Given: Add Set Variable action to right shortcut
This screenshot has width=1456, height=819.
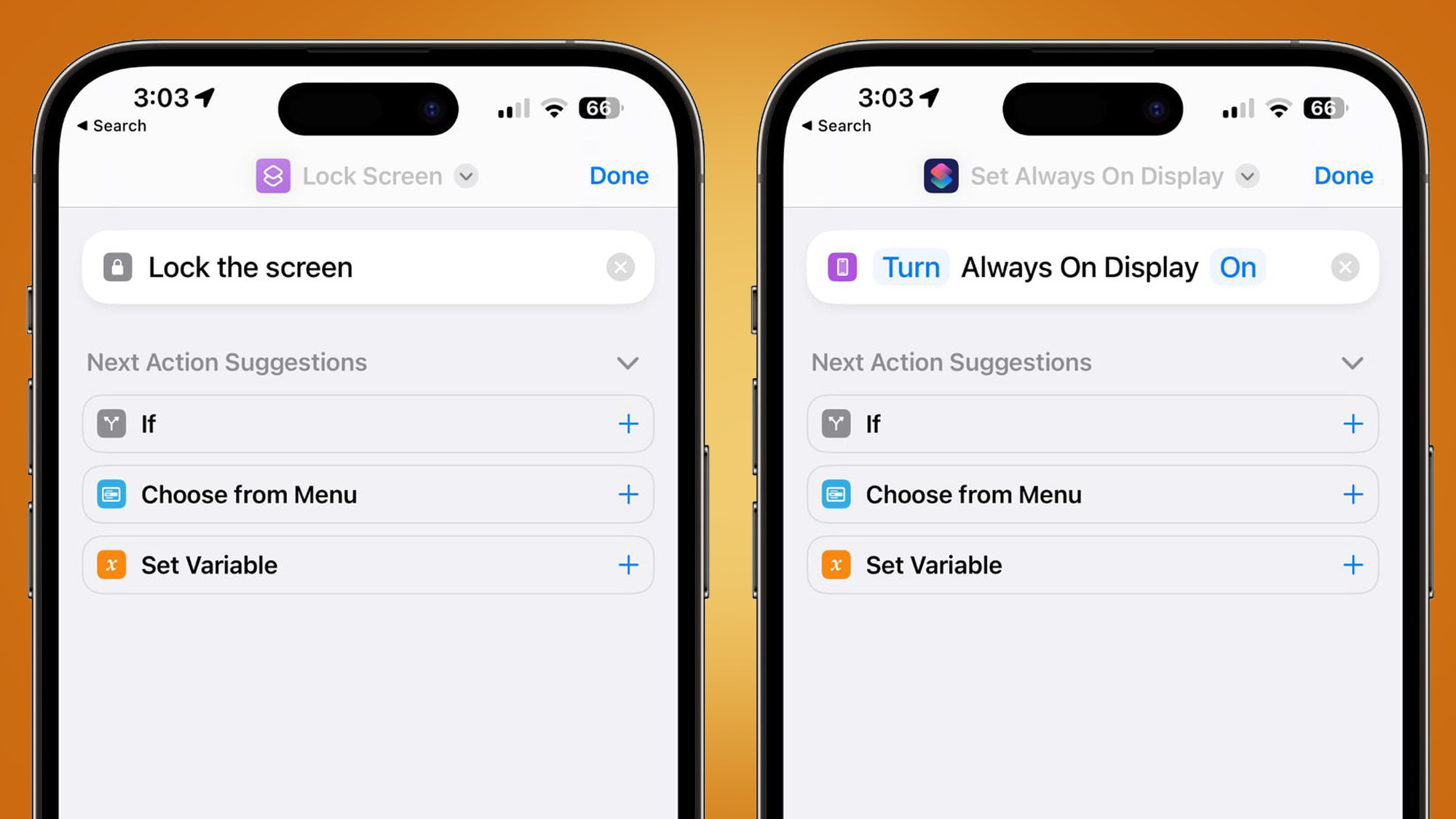Looking at the screenshot, I should 1353,565.
